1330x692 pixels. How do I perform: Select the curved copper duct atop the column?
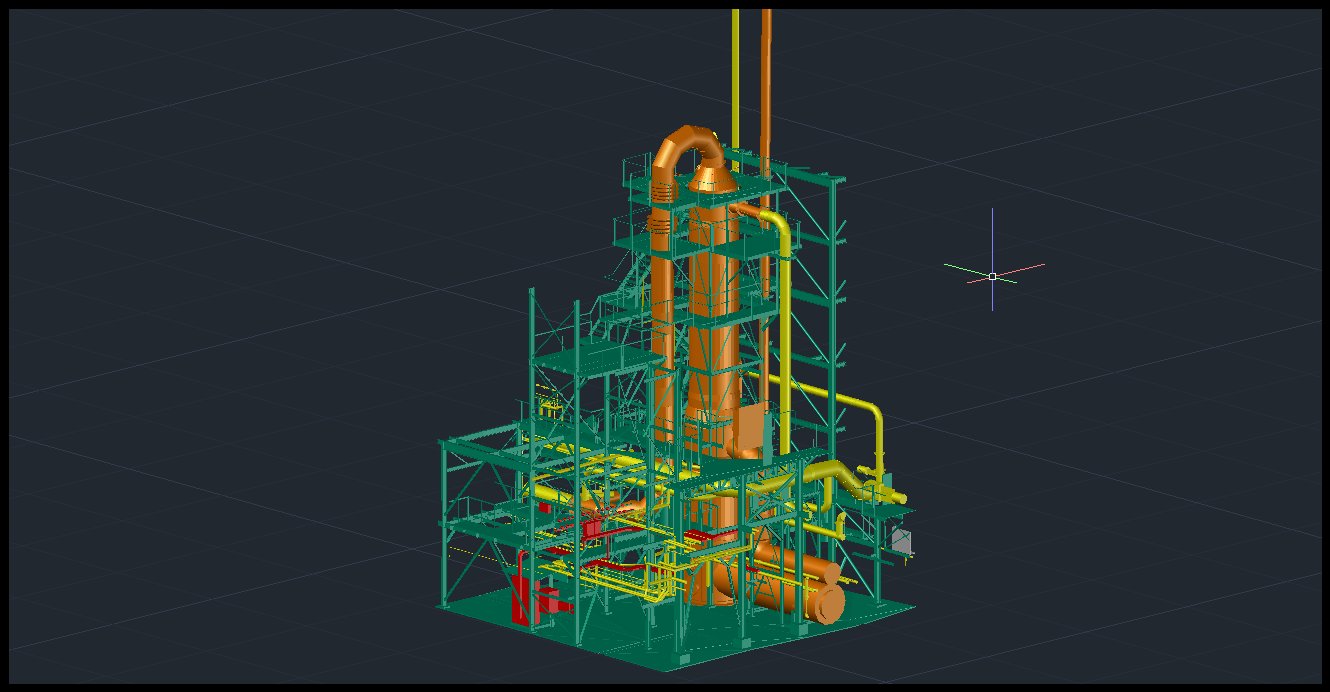point(688,145)
